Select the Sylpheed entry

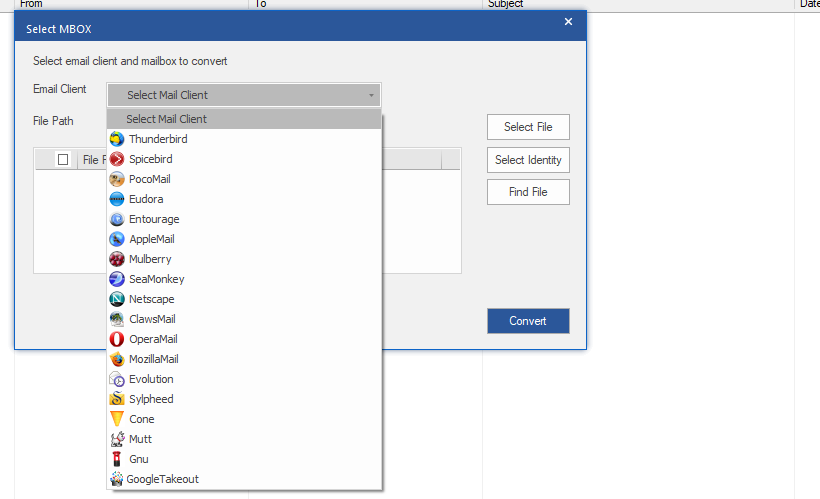point(244,399)
